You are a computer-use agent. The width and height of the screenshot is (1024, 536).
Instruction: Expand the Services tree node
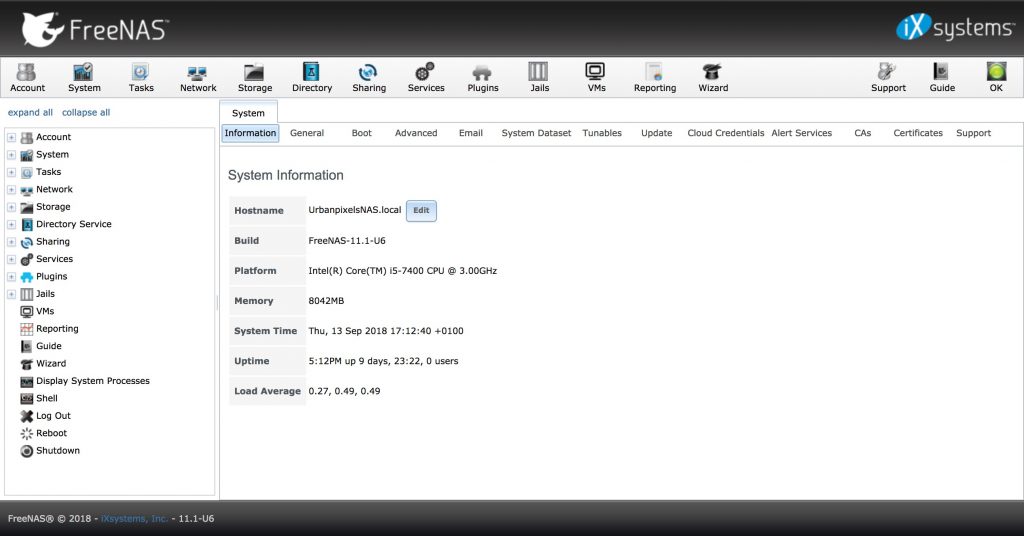[x=11, y=259]
